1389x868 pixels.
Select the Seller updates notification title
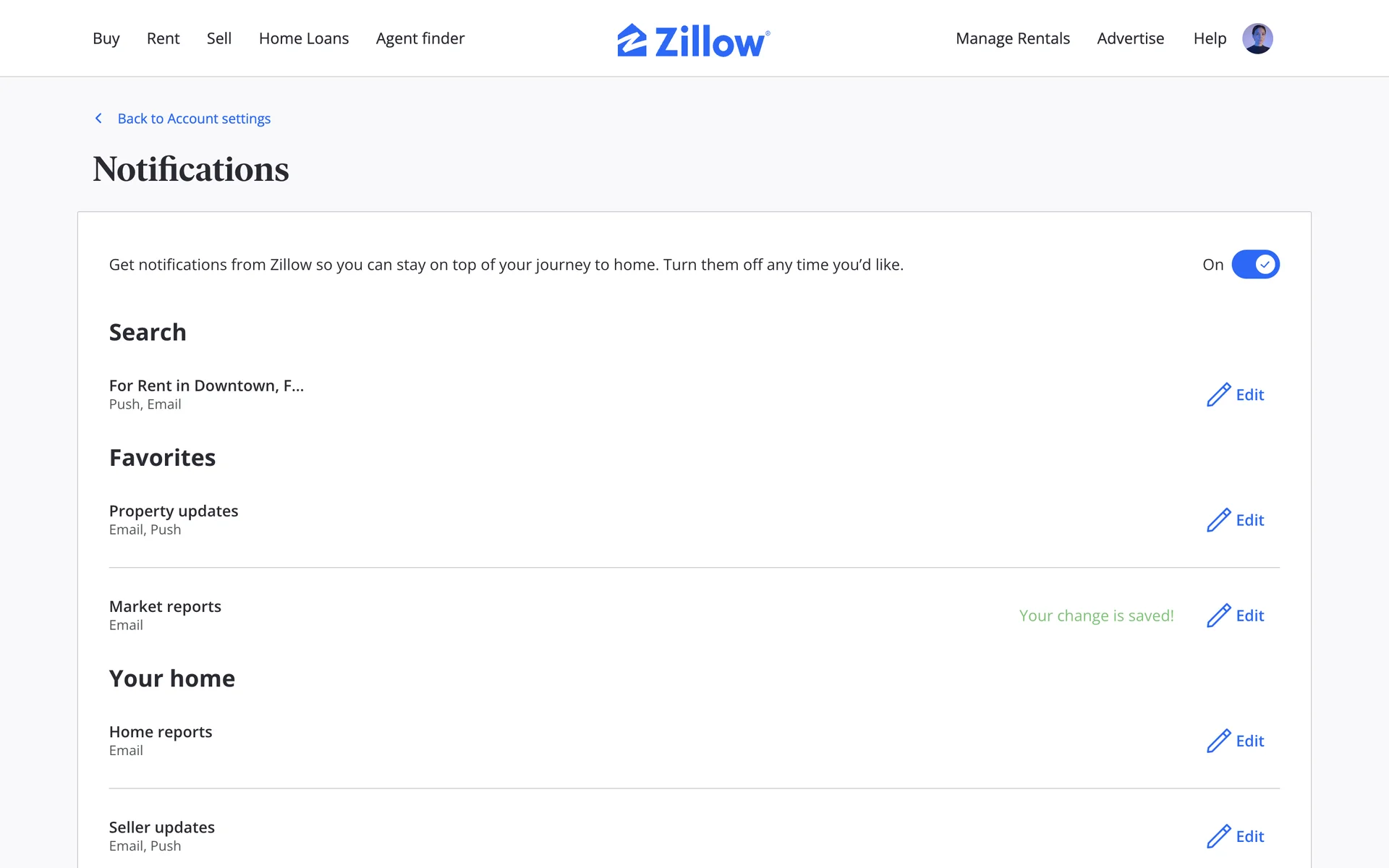pyautogui.click(x=162, y=827)
